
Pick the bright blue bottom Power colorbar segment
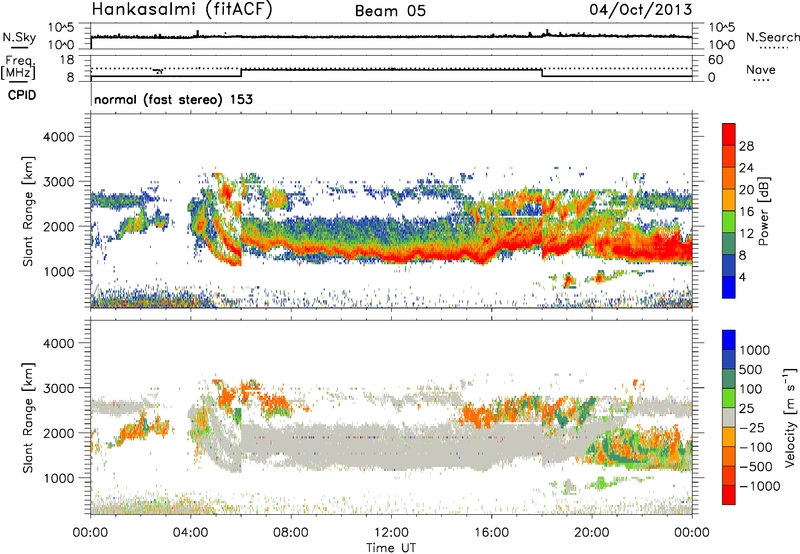(x=729, y=287)
